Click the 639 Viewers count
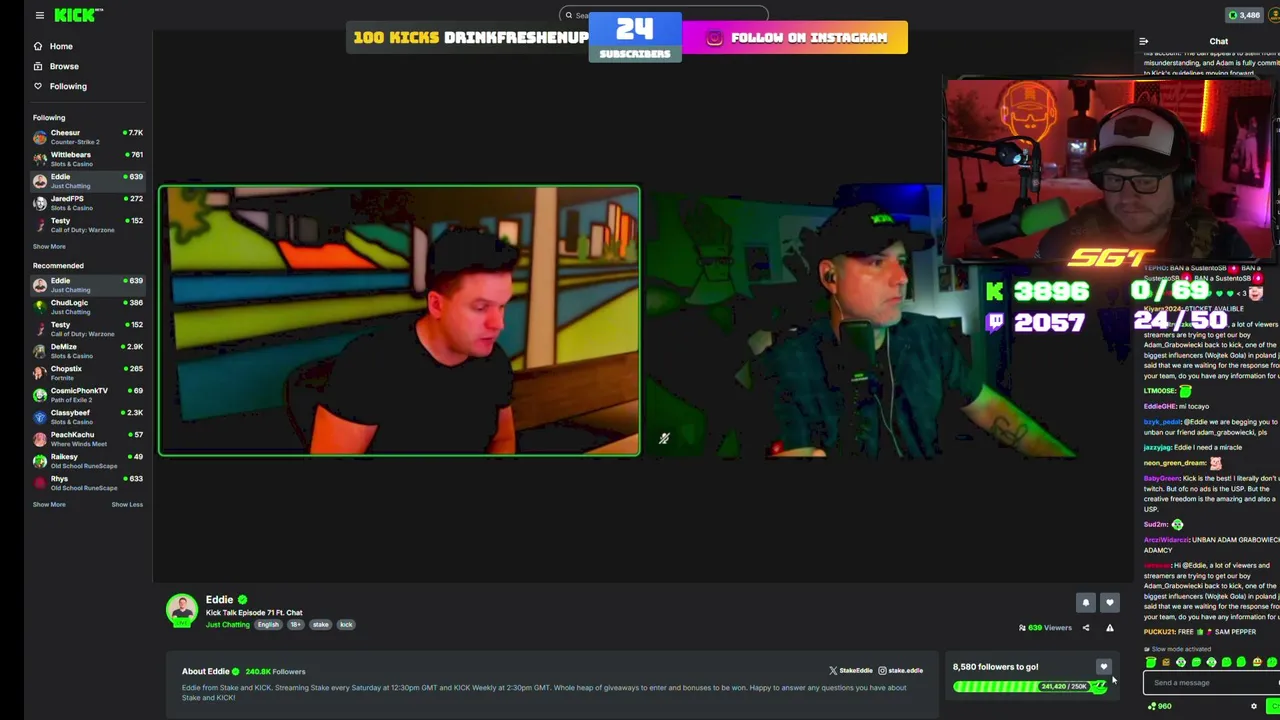Image resolution: width=1280 pixels, height=720 pixels. (x=1045, y=628)
